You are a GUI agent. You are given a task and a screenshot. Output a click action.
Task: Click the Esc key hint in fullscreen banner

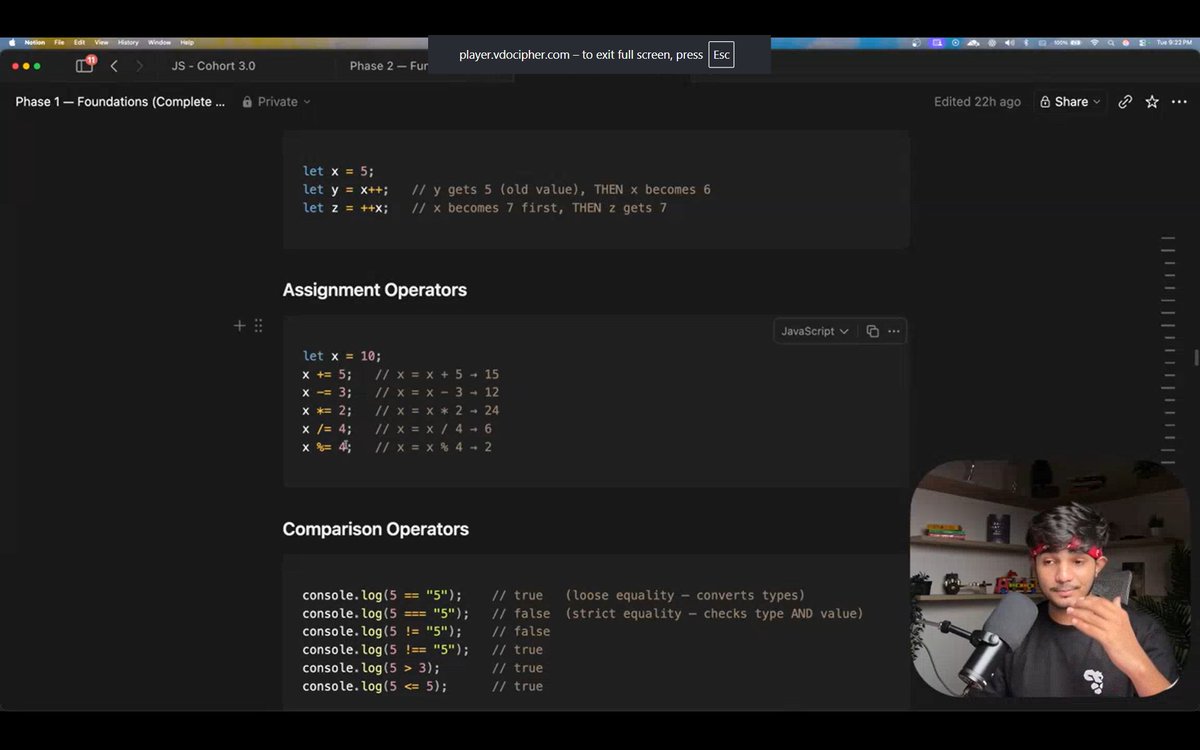(x=721, y=55)
